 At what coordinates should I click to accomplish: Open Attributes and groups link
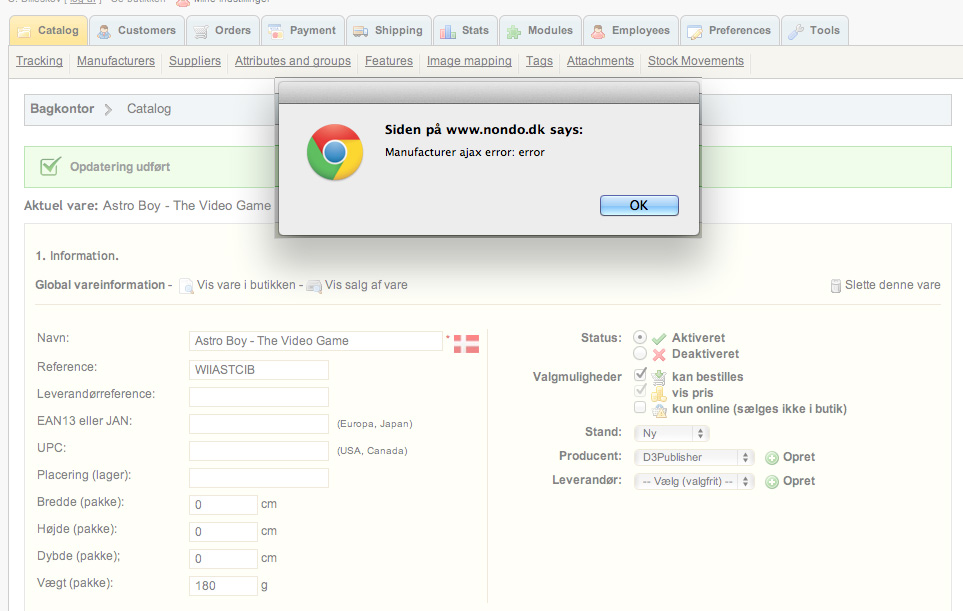pos(292,61)
